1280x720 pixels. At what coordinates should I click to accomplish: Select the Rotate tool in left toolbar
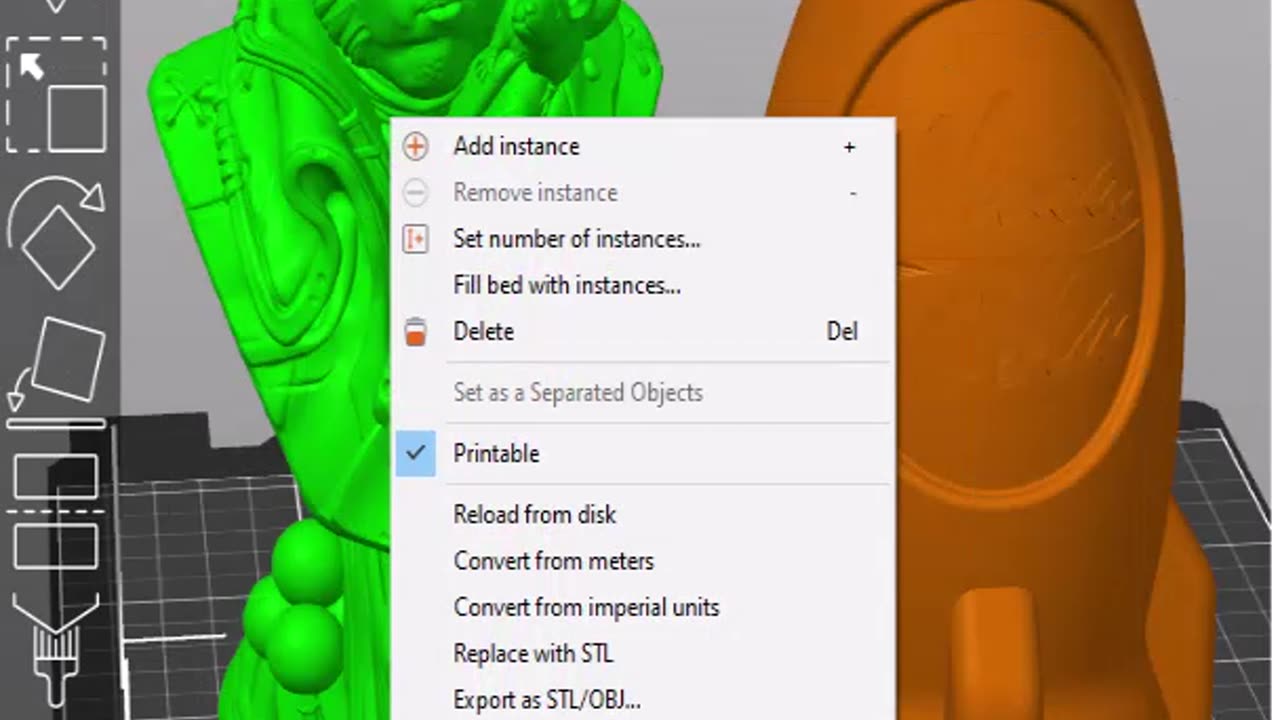(x=56, y=233)
